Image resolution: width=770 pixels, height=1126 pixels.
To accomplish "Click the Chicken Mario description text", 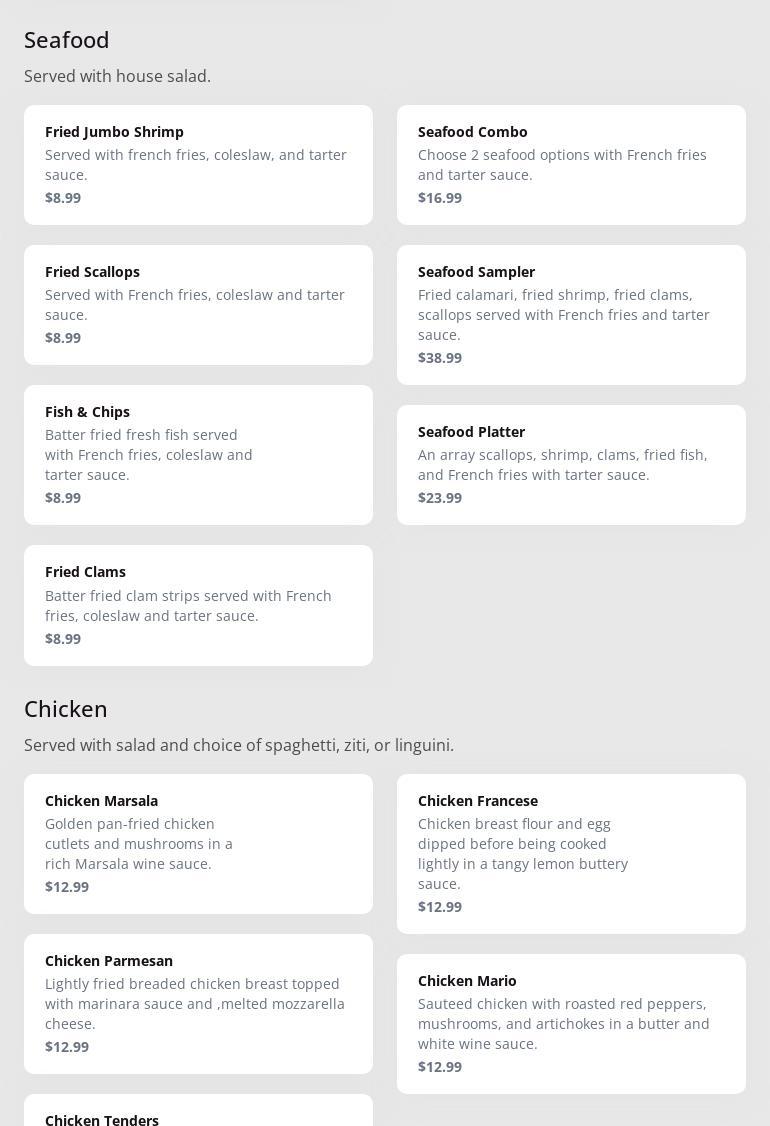I will pyautogui.click(x=564, y=1024).
